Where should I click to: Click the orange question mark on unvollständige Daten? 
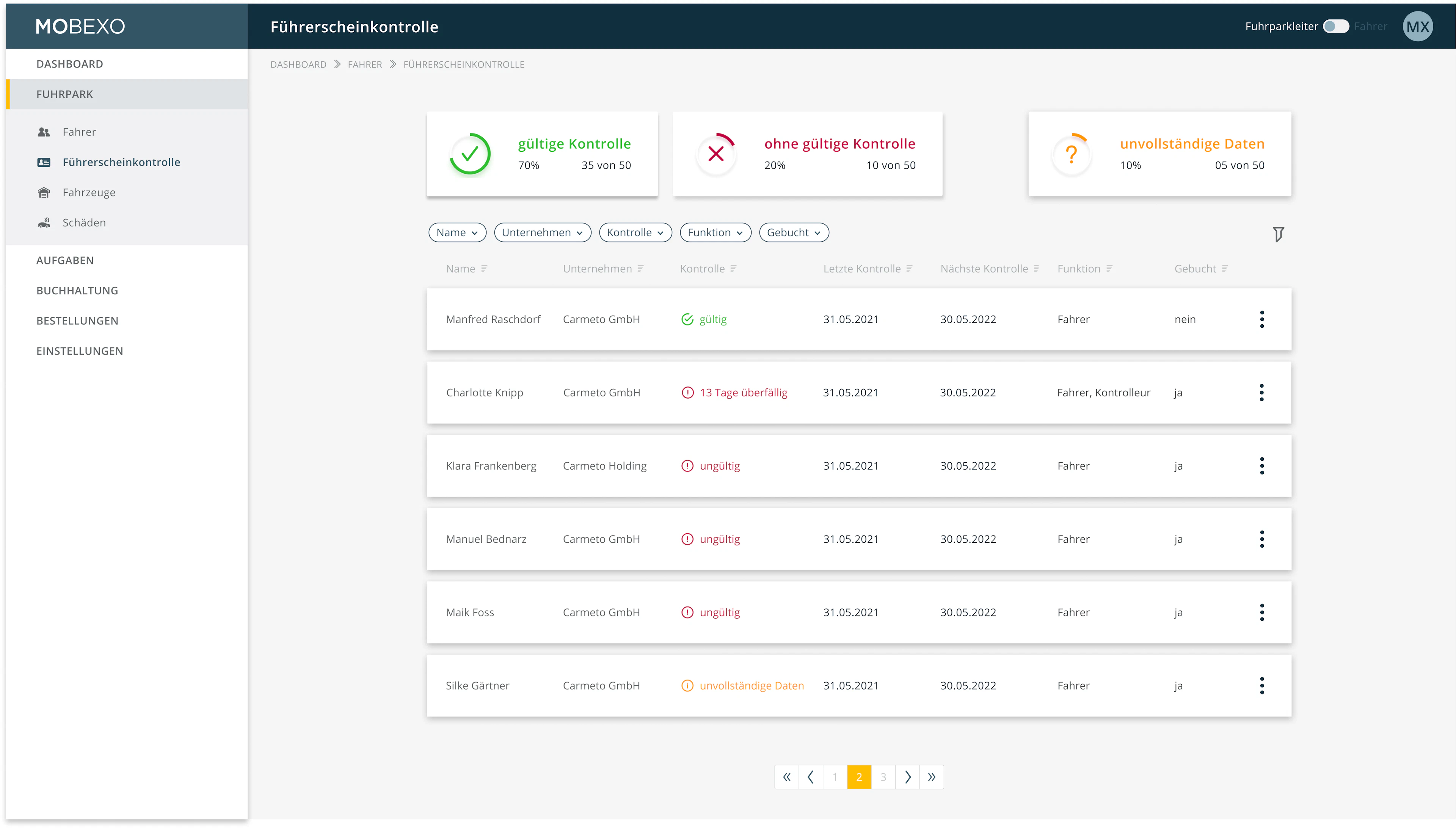(1072, 154)
